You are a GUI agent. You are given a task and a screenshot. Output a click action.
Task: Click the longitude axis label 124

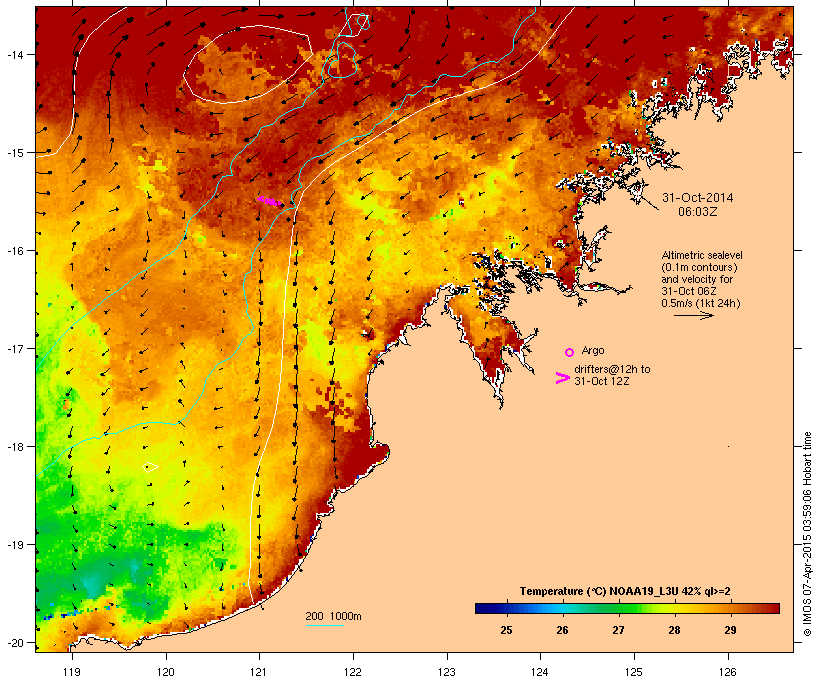pyautogui.click(x=540, y=672)
